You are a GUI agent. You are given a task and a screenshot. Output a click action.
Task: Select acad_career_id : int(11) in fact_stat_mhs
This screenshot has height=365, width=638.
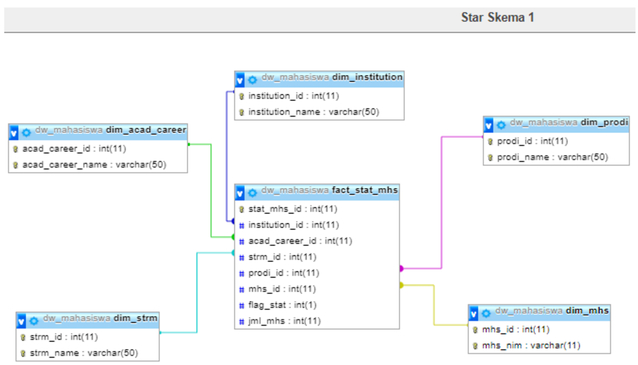[x=300, y=241]
